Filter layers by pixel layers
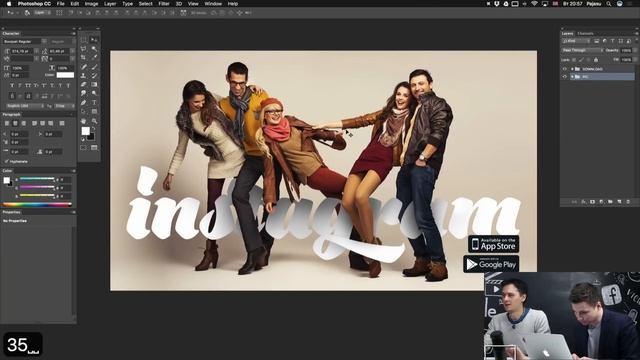This screenshot has height=360, width=640. 596,41
